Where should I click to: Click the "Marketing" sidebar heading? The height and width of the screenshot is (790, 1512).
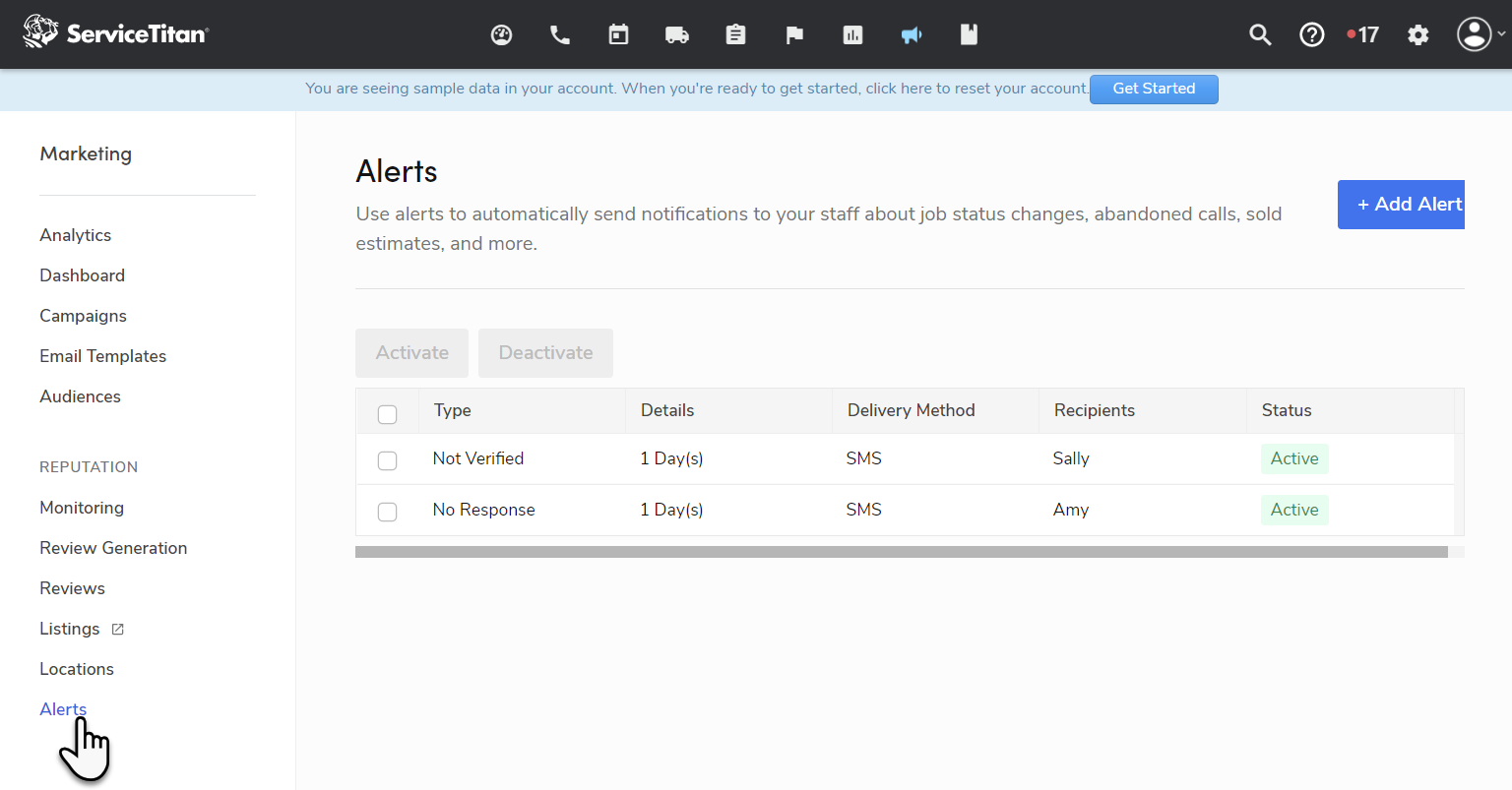(86, 153)
